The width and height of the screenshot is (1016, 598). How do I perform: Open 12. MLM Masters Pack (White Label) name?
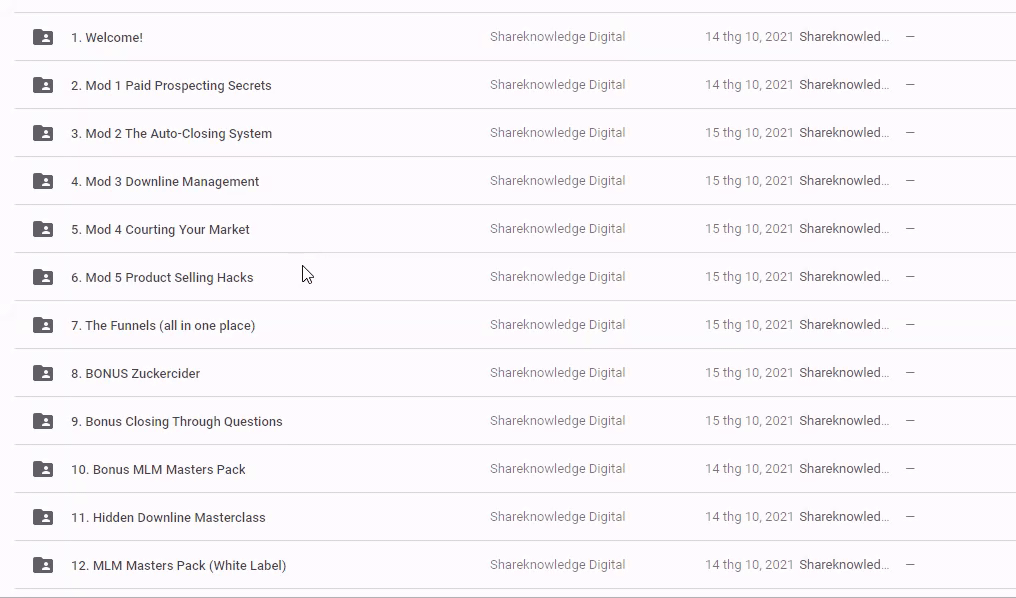pos(178,566)
